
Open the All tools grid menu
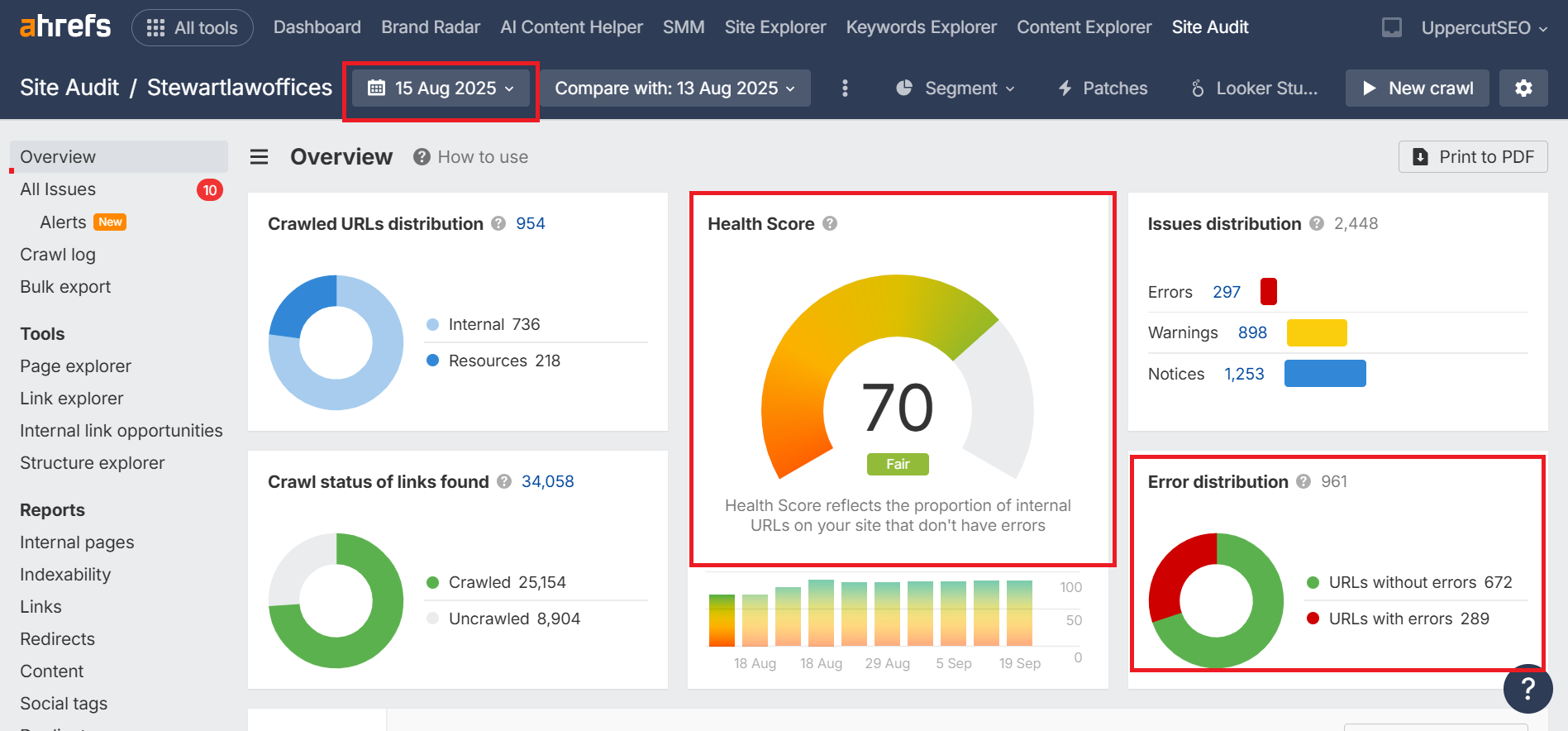click(x=155, y=28)
